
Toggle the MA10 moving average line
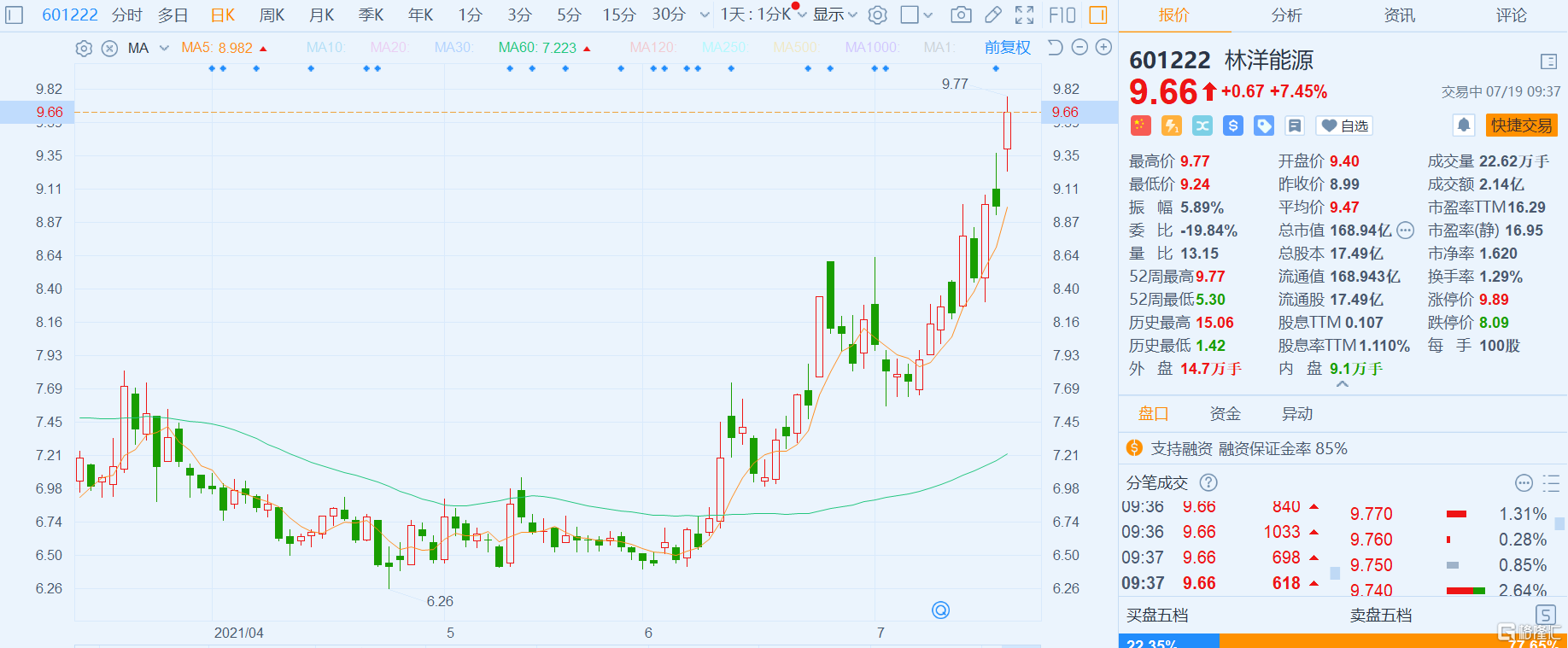click(325, 48)
